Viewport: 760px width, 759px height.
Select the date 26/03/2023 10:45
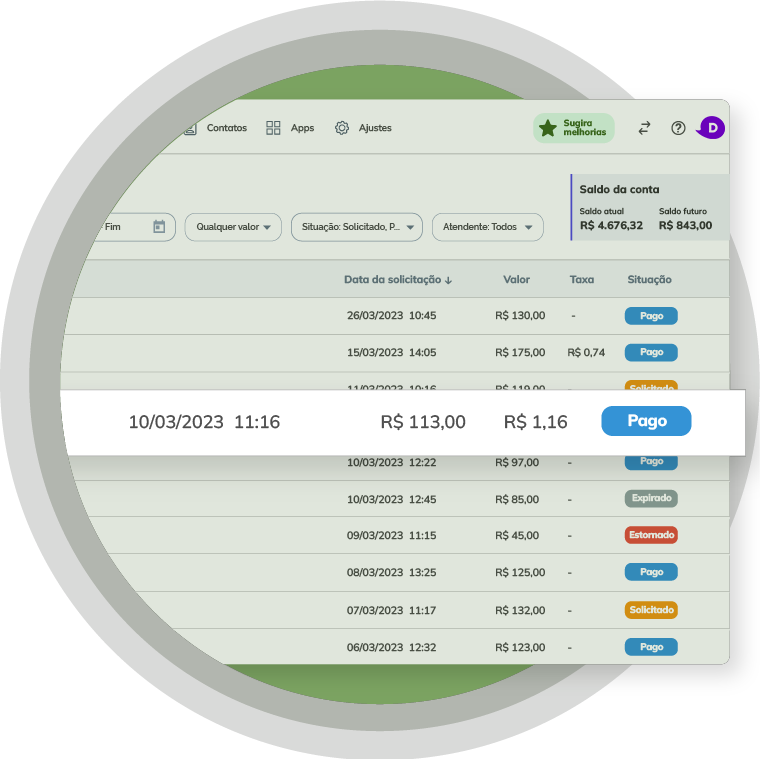click(x=391, y=316)
